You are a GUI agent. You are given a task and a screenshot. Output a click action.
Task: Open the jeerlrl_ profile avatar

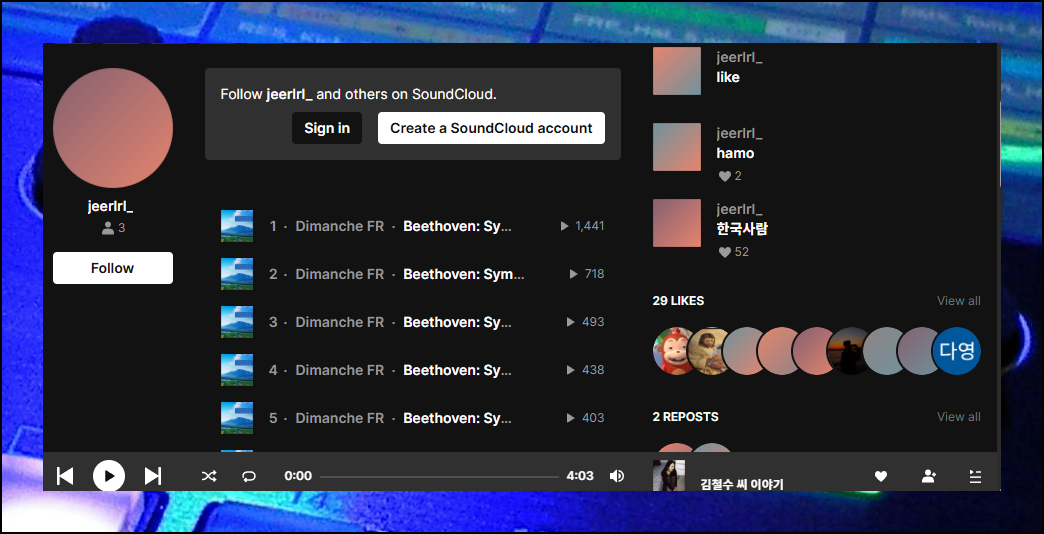[113, 128]
